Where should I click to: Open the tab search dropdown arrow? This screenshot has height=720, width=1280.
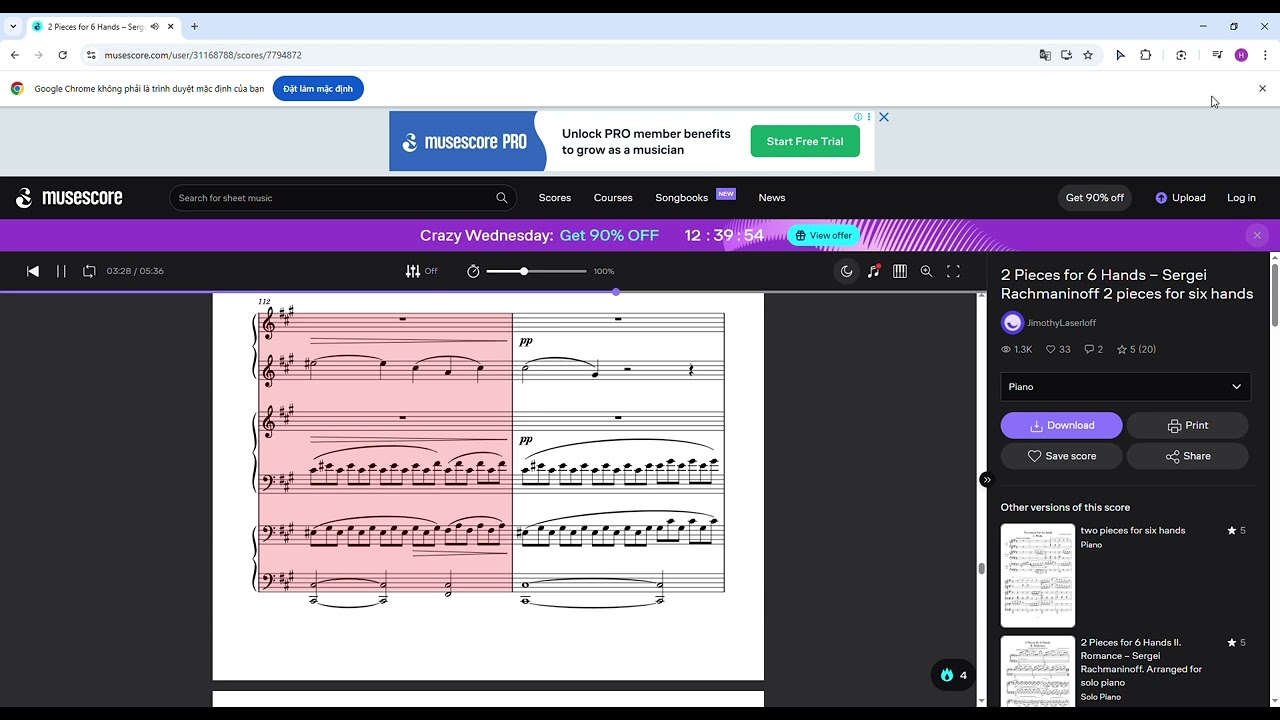[13, 27]
